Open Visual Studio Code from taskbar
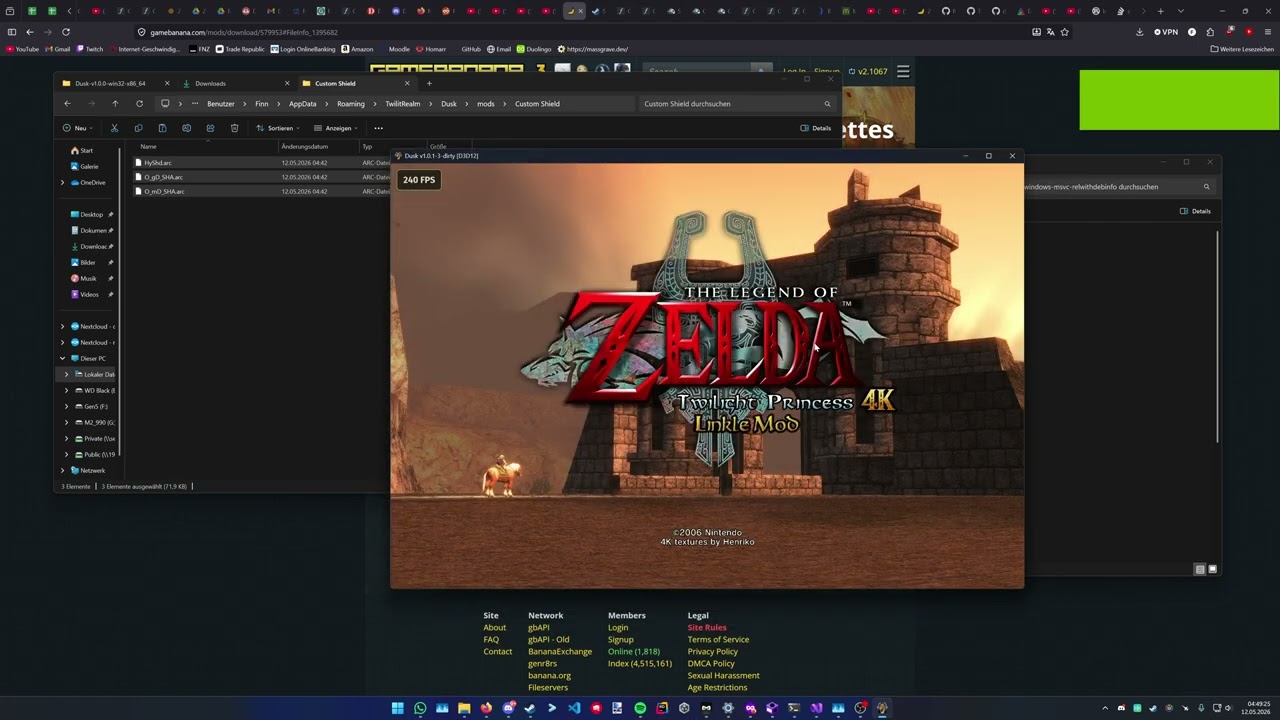The width and height of the screenshot is (1280, 720). [x=574, y=708]
